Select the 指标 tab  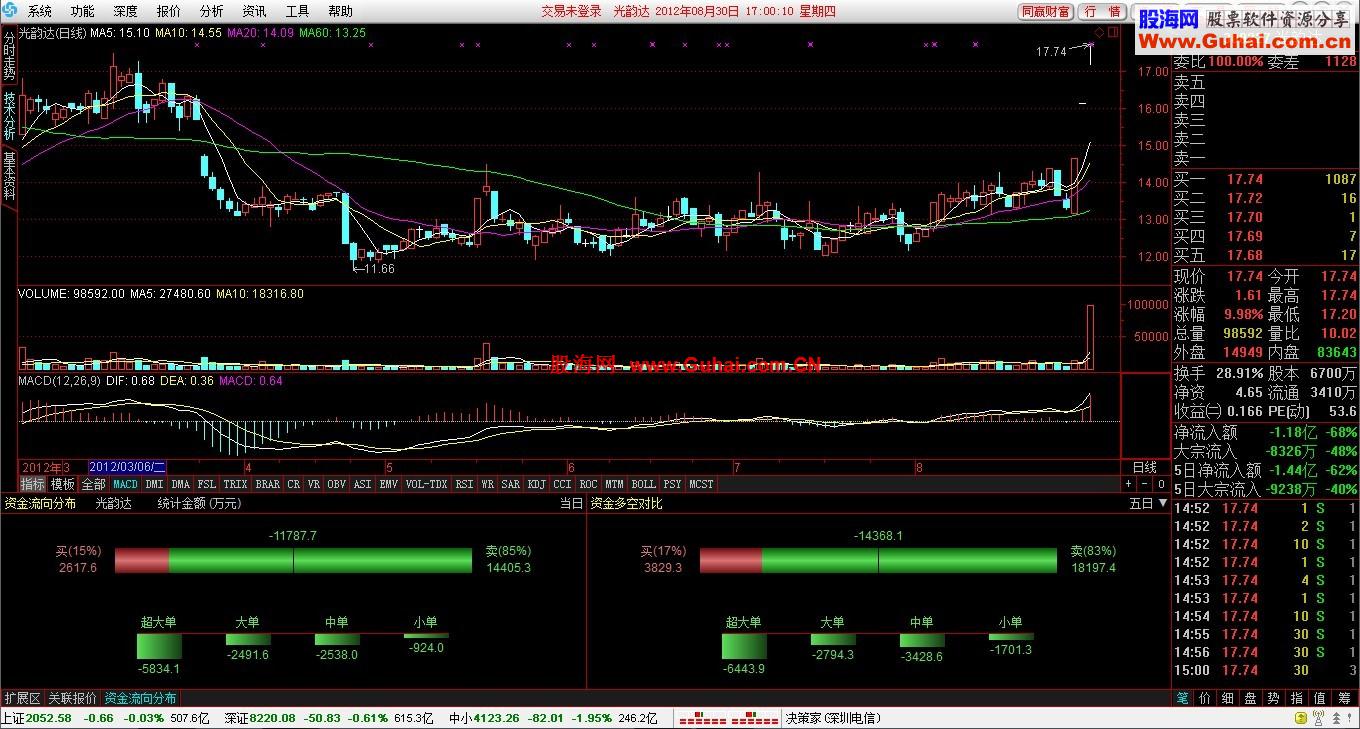click(33, 484)
